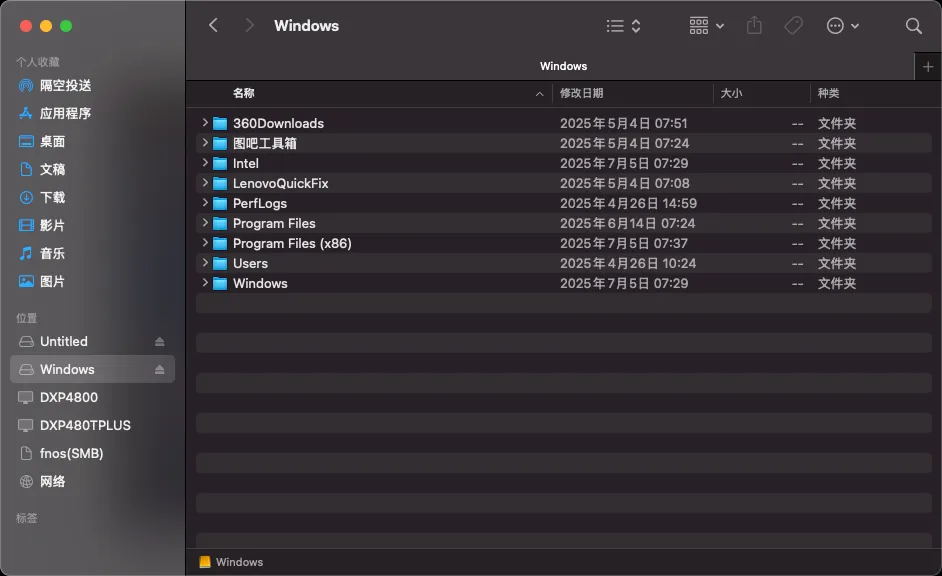This screenshot has width=942, height=576.
Task: Open 下载 in sidebar
Action: pos(93,197)
